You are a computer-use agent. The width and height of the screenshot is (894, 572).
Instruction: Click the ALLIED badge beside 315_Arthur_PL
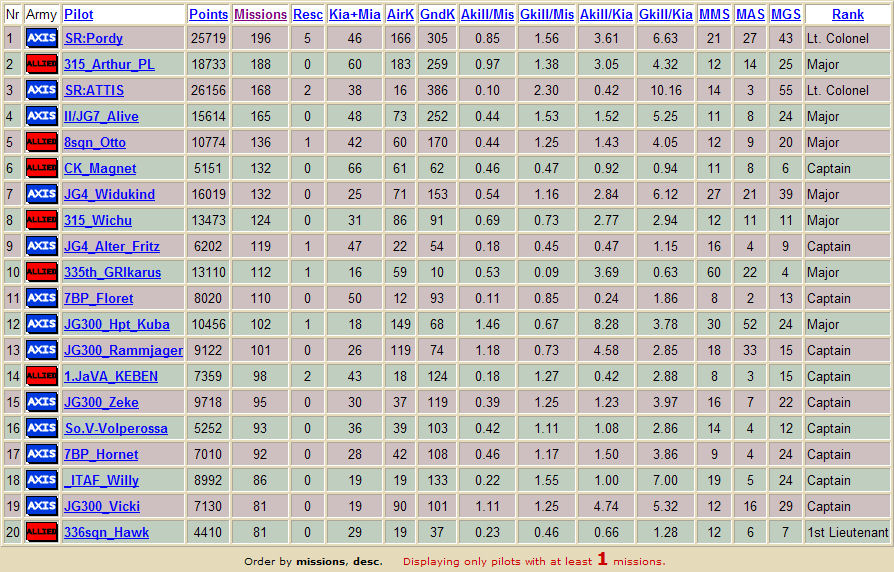pos(42,64)
